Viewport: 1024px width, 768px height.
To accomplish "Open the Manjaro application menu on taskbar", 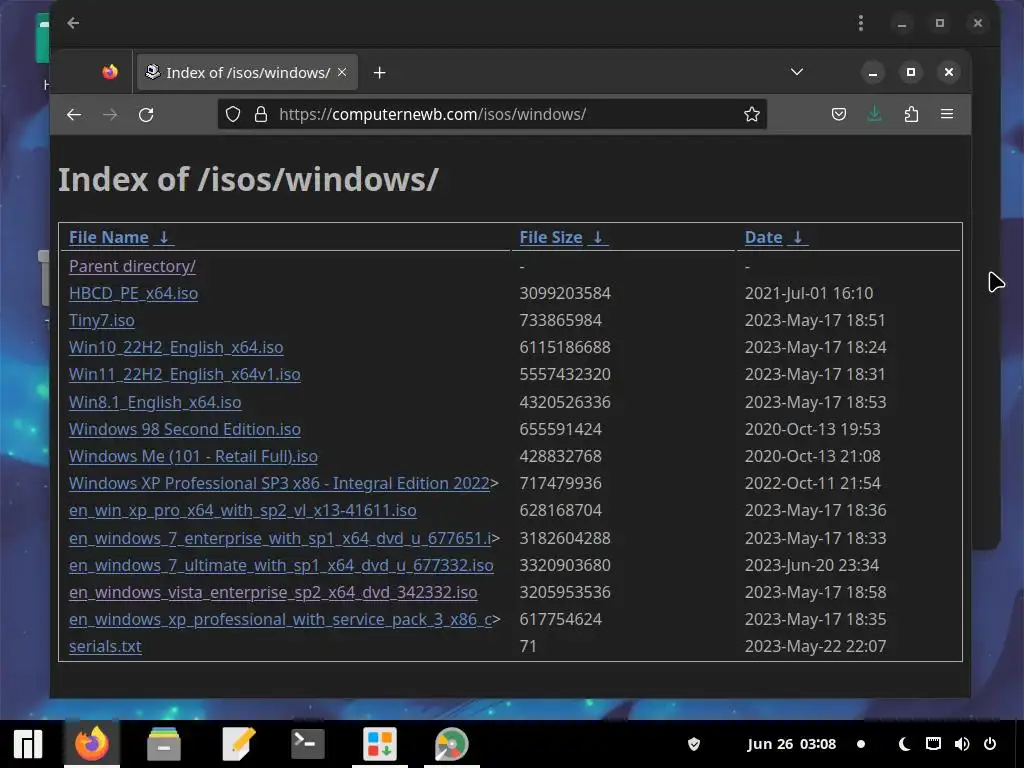I will coord(27,744).
